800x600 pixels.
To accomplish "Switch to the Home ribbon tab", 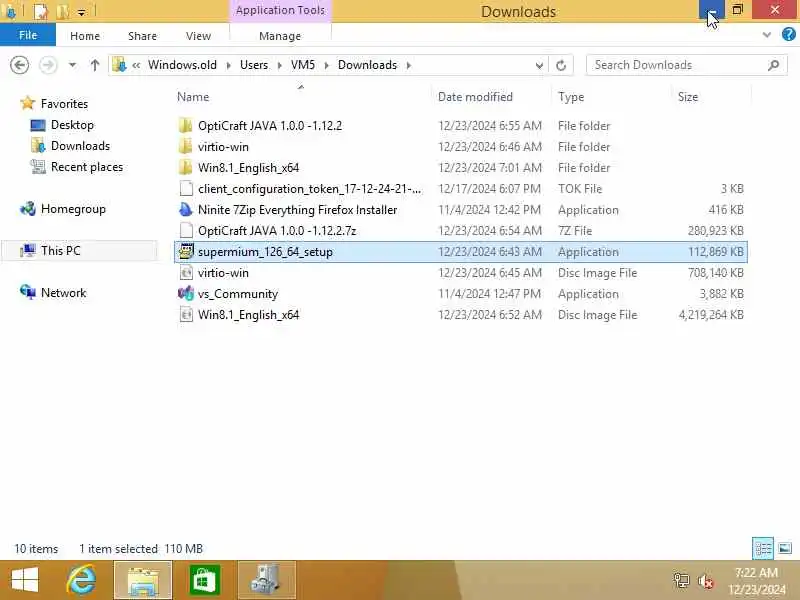I will (x=85, y=36).
